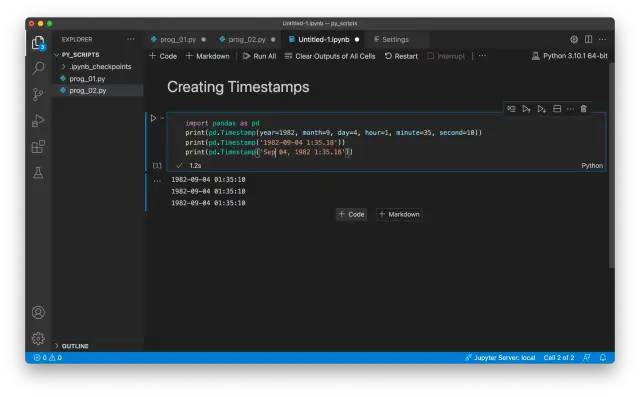Screen dimensions: 640x397
Task: Open cell output actions ellipsis
Action: click(157, 180)
